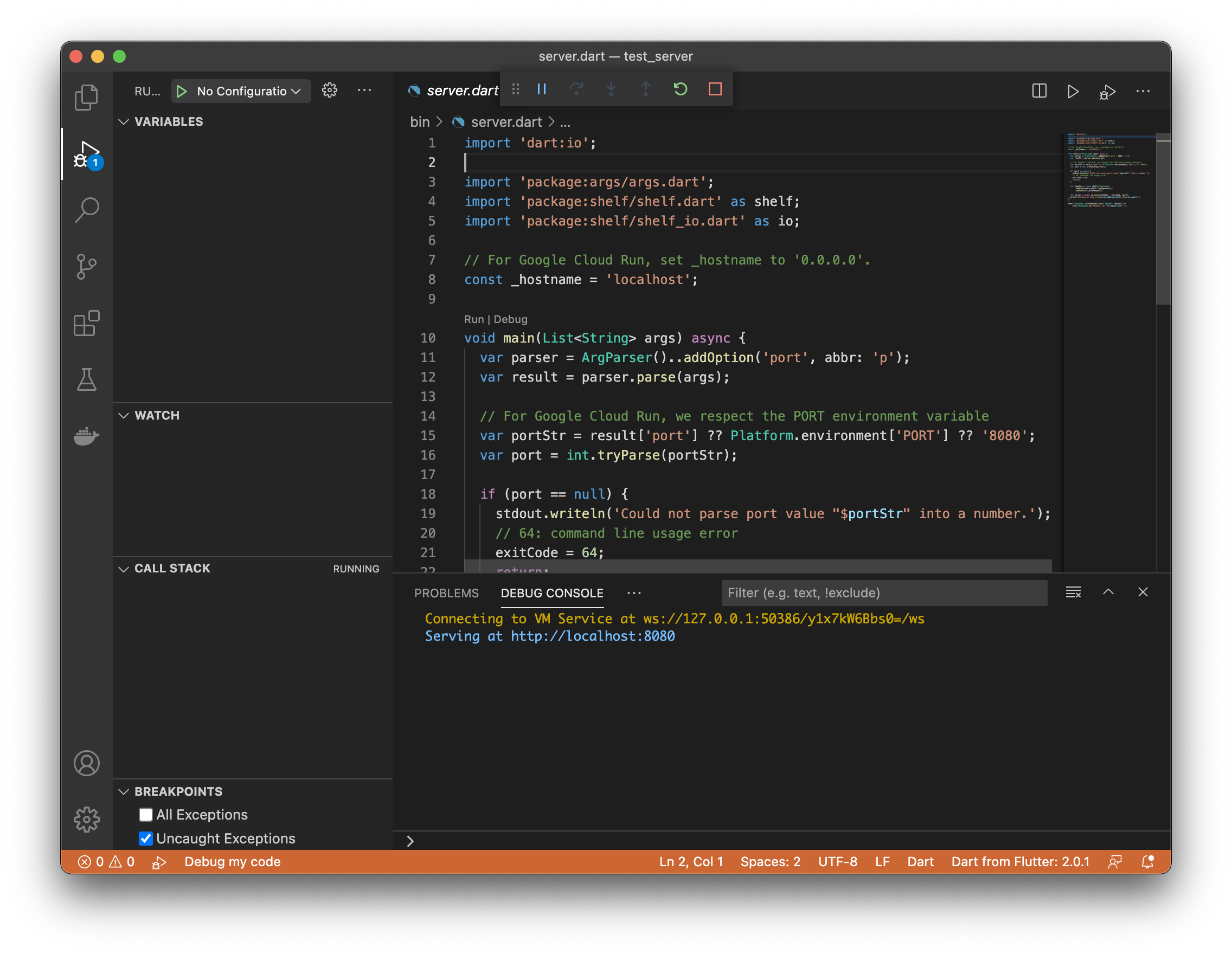Debug the file with bug-play icon
1232x954 pixels.
tap(1107, 92)
